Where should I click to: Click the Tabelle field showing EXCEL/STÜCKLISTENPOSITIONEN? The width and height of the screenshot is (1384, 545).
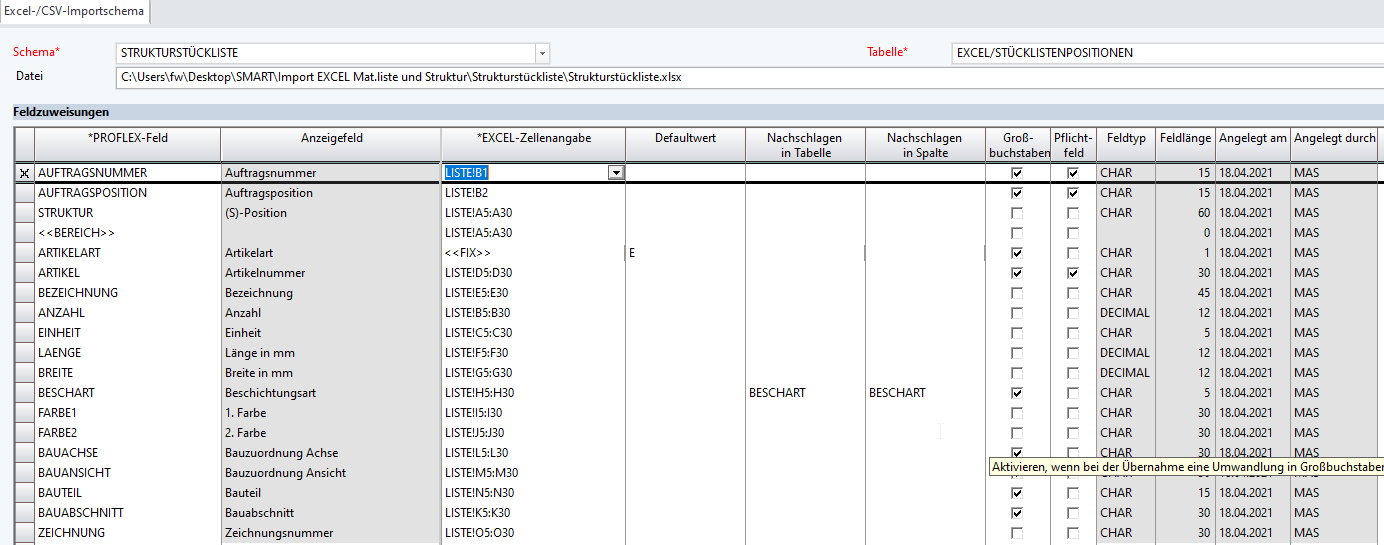1166,53
